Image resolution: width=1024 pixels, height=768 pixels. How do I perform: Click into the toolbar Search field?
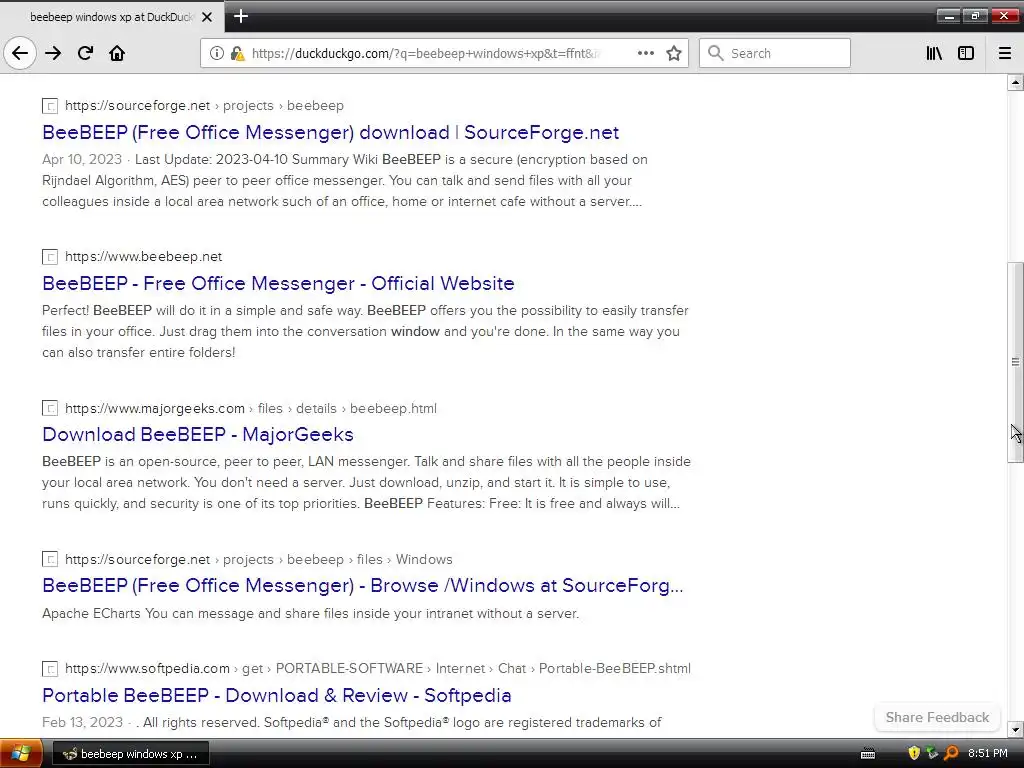coord(775,53)
